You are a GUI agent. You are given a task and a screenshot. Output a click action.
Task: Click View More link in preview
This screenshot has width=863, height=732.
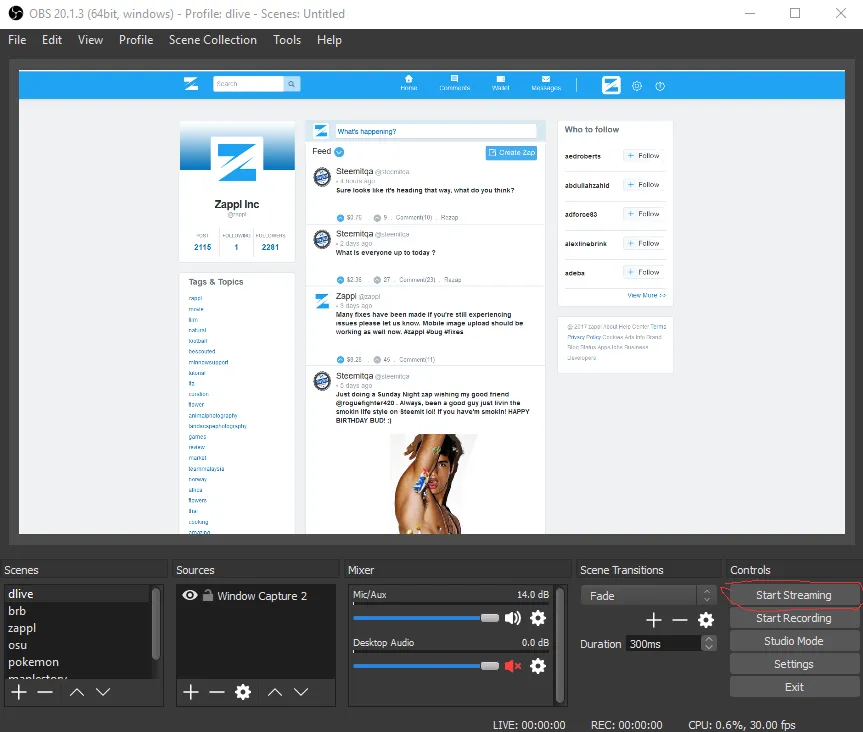pos(646,296)
